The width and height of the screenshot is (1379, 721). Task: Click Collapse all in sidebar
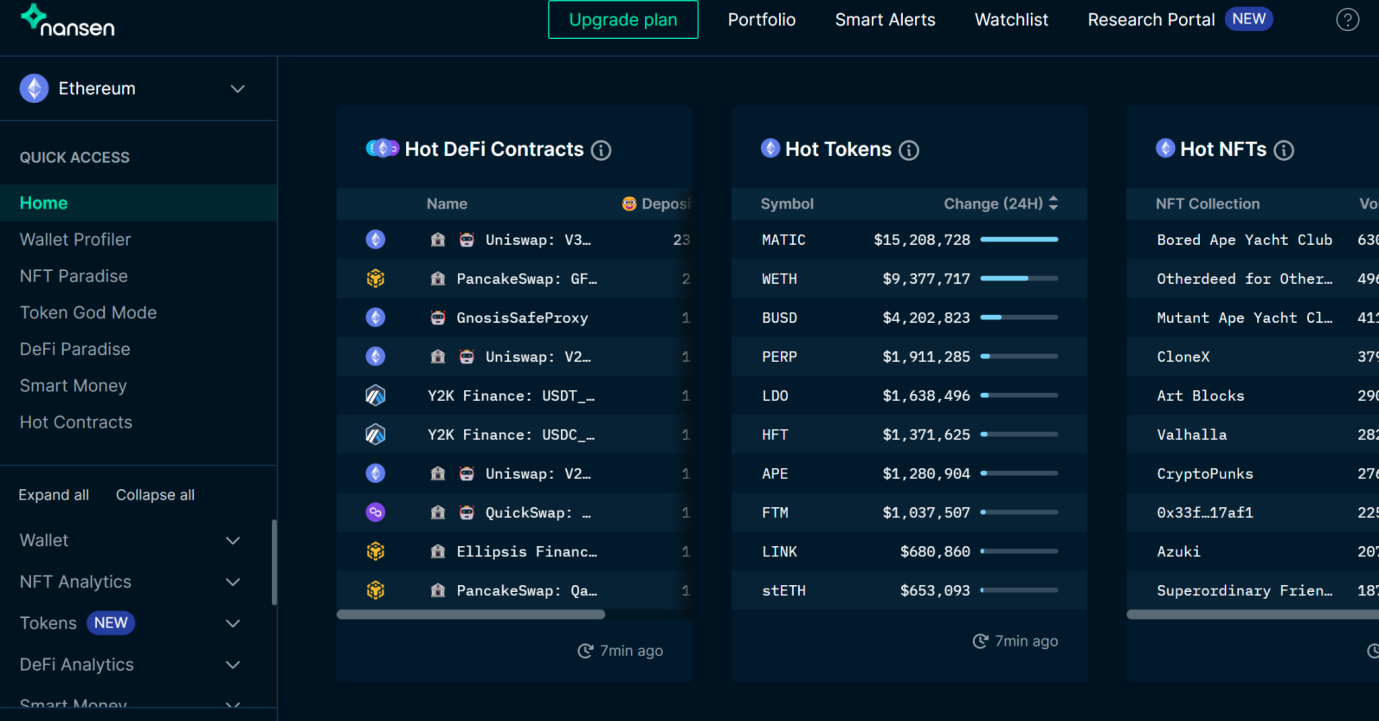155,495
